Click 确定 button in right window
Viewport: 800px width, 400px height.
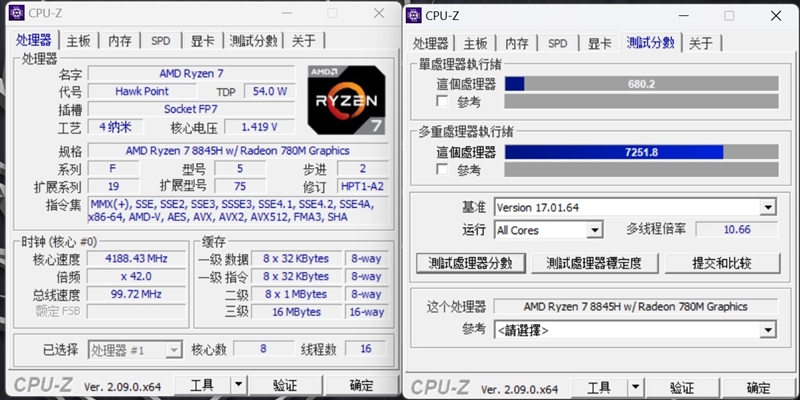759,388
